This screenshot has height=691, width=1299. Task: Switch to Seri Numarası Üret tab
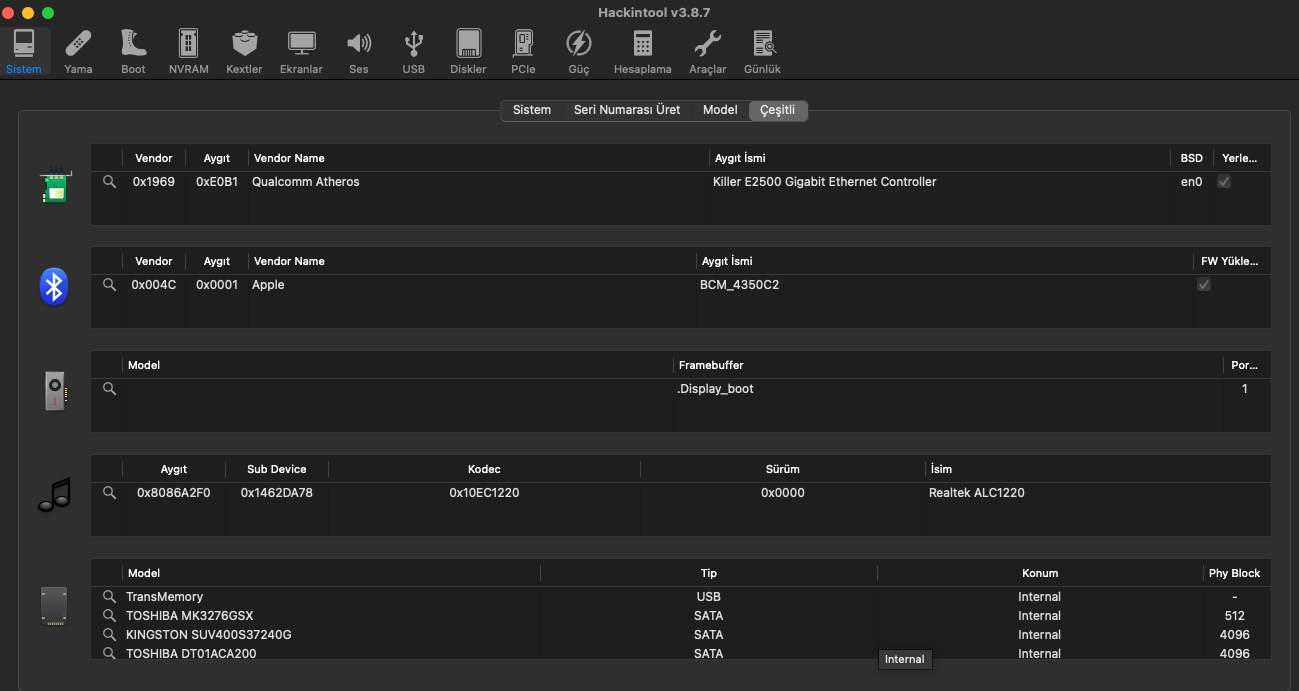click(627, 110)
